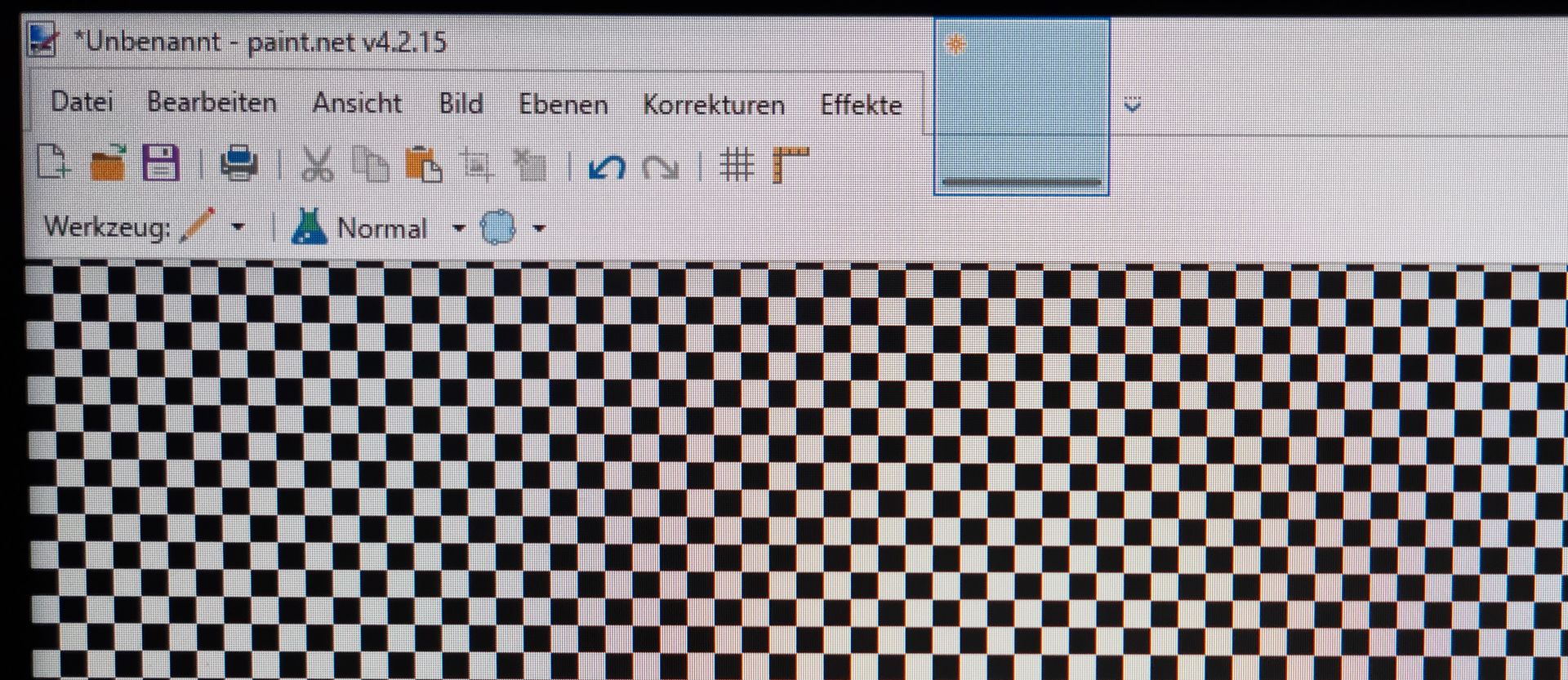Expand the image list chevron
Image resolution: width=1568 pixels, height=680 pixels.
coord(1132,105)
